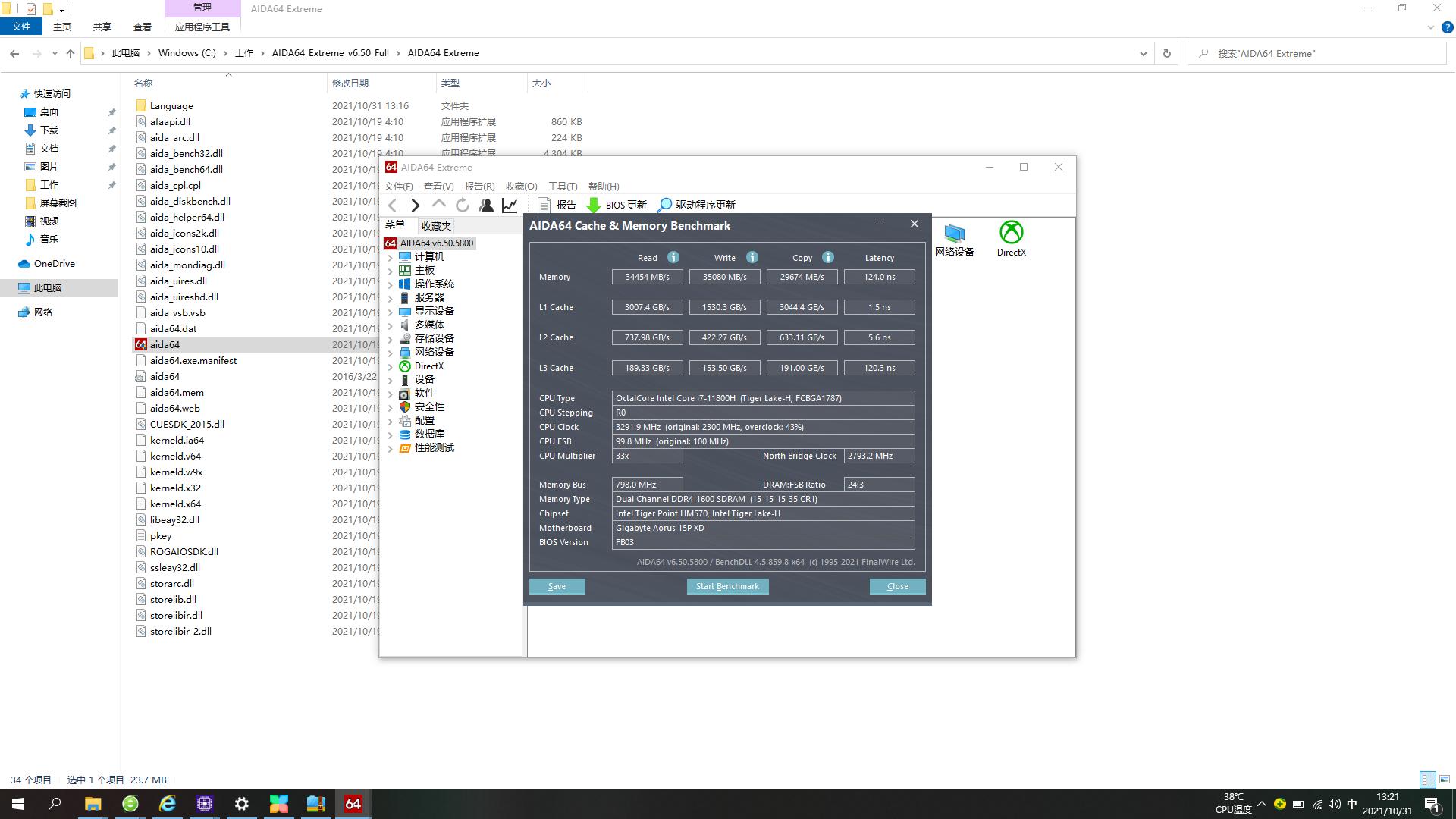
Task: Open the 工具(T) menu
Action: point(562,186)
